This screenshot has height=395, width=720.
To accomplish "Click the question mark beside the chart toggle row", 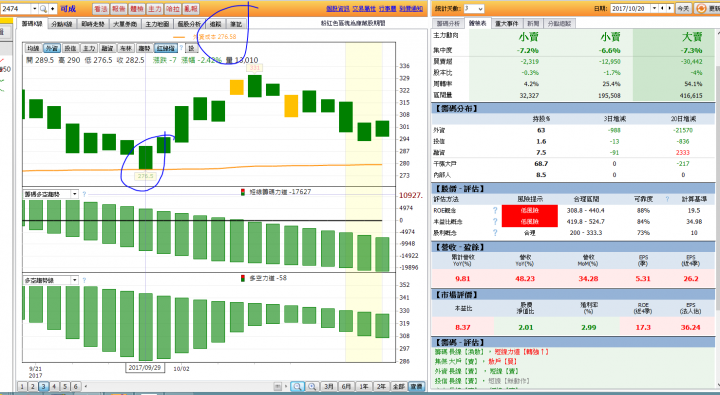I will click(x=181, y=48).
